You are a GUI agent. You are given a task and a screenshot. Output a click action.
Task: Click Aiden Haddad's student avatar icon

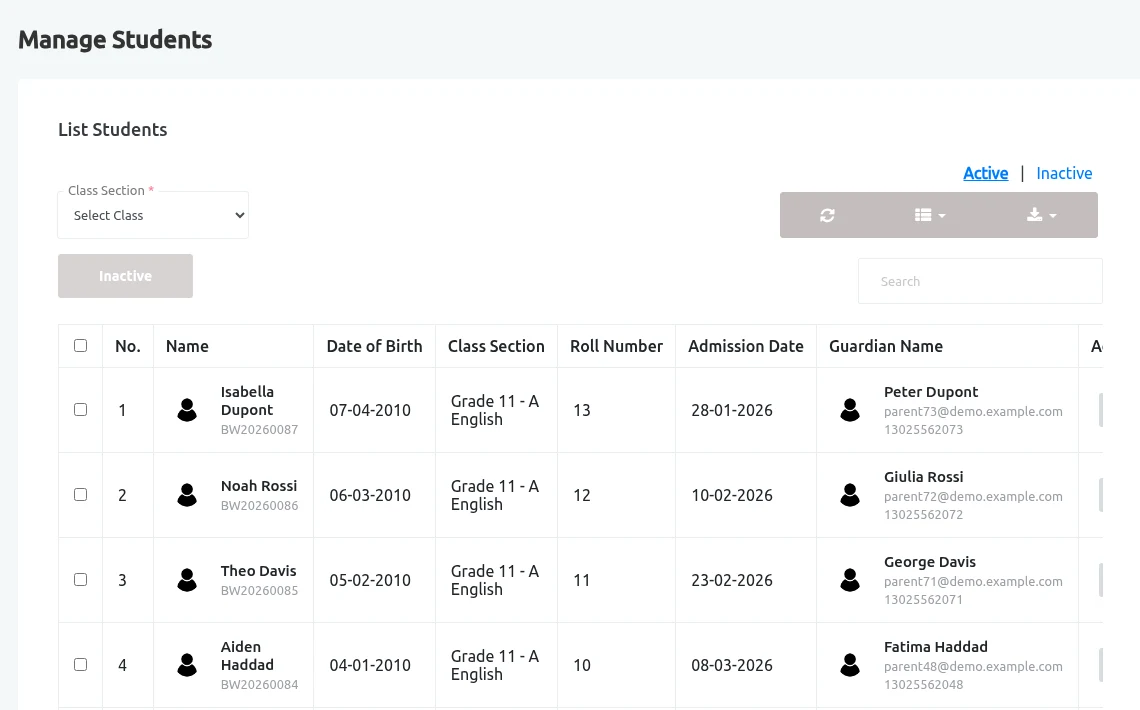187,665
